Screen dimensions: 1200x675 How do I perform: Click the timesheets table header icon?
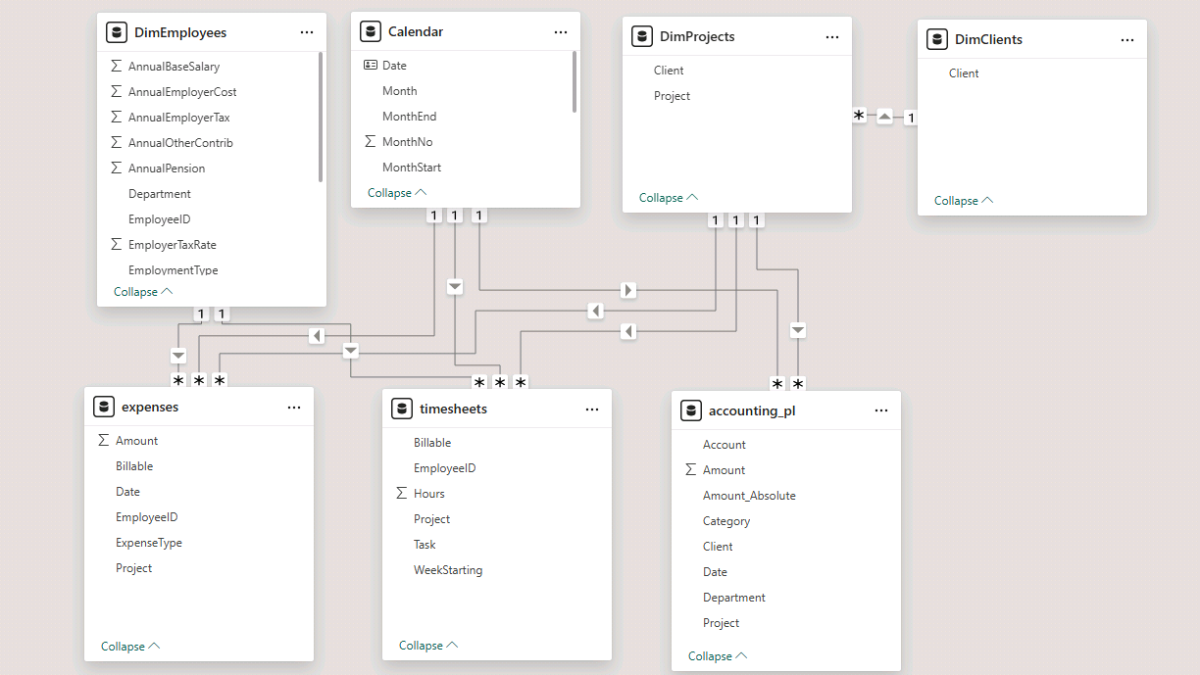(x=402, y=409)
